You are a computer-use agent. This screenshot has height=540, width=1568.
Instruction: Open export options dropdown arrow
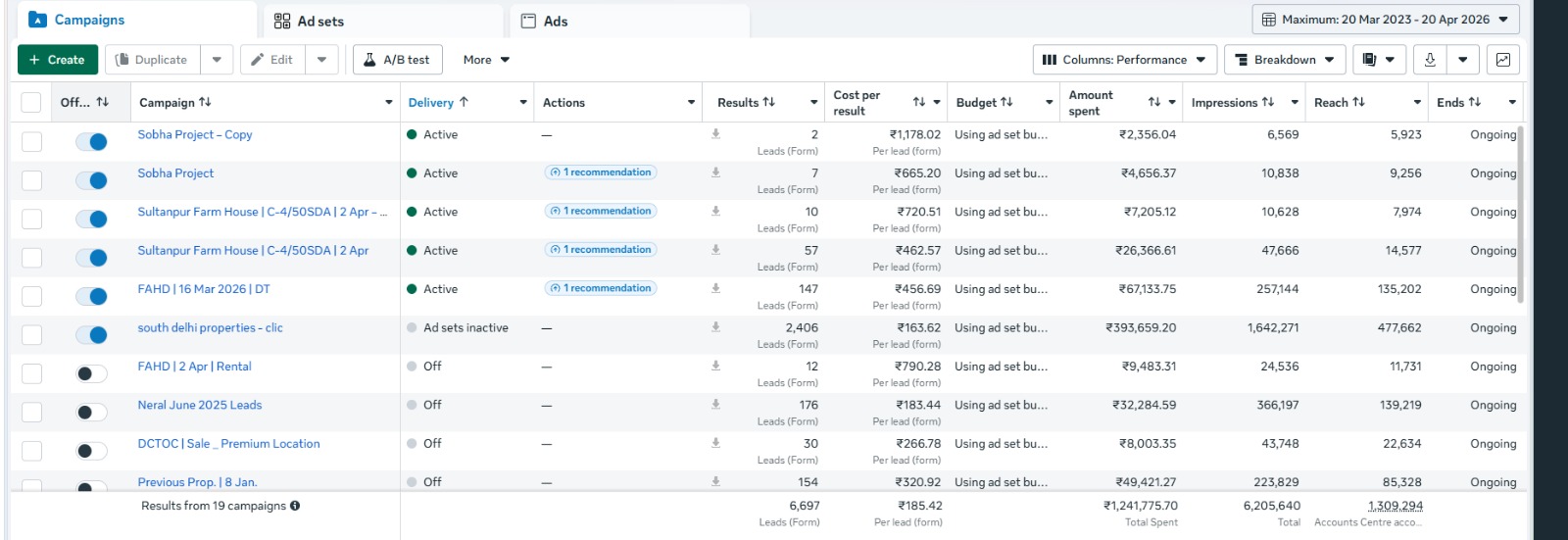pos(1463,60)
